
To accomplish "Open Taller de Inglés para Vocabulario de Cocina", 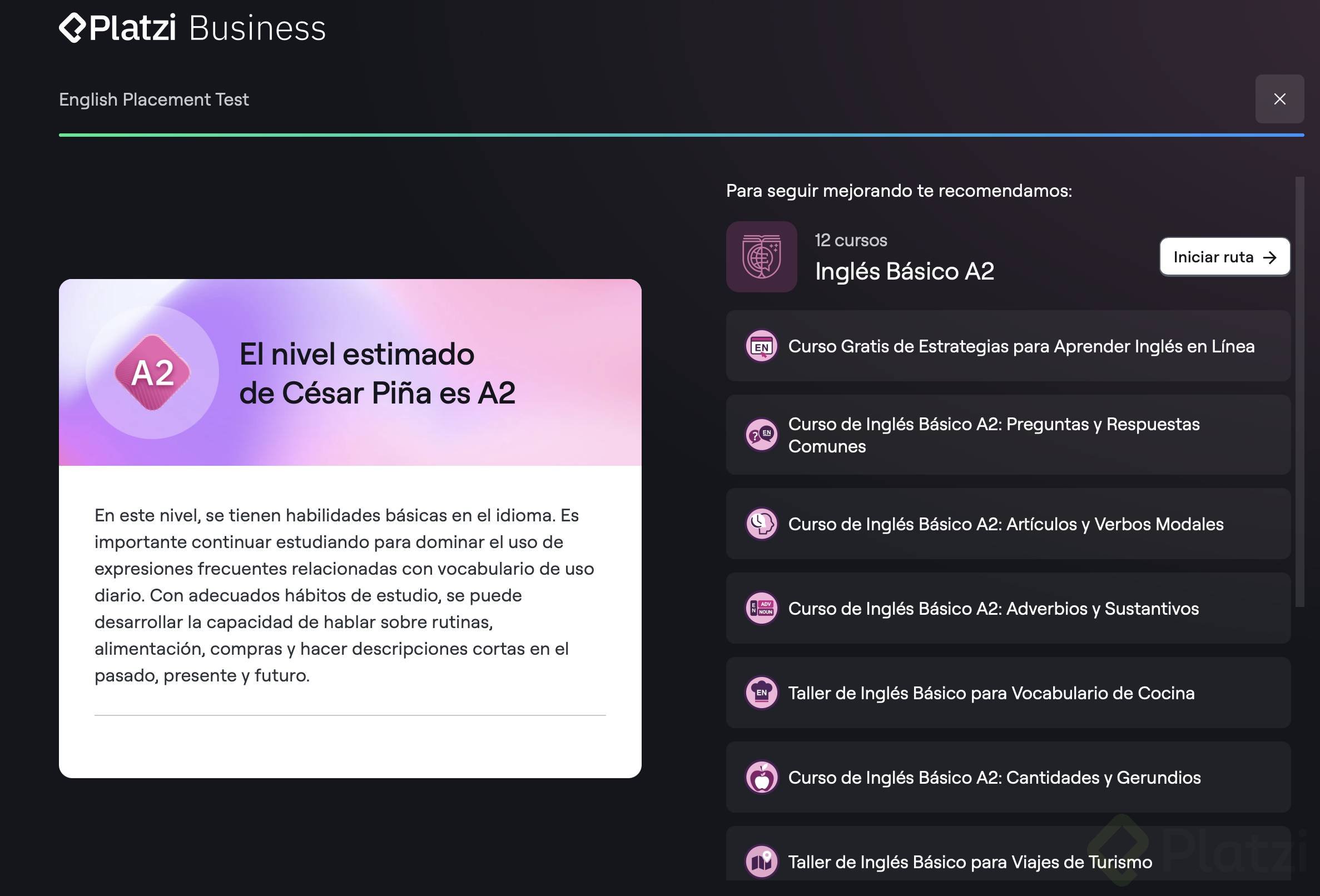I will coord(991,693).
